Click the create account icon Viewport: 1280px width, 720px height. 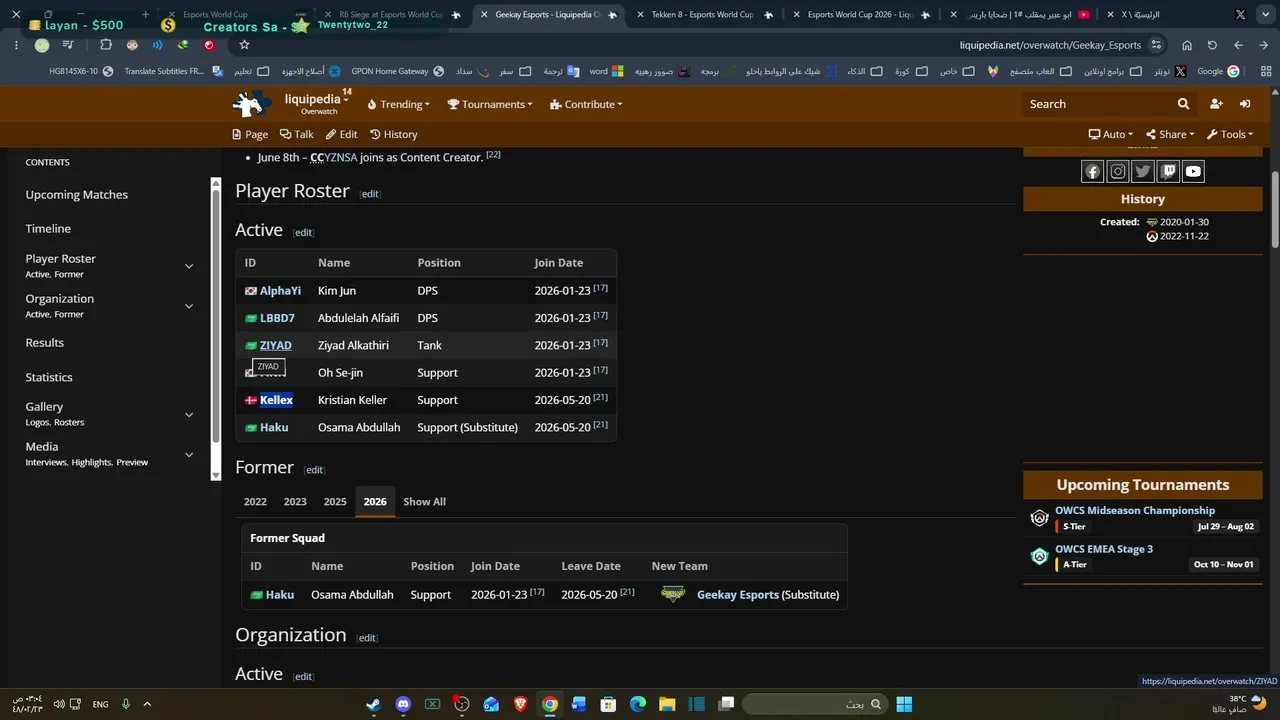click(x=1216, y=104)
